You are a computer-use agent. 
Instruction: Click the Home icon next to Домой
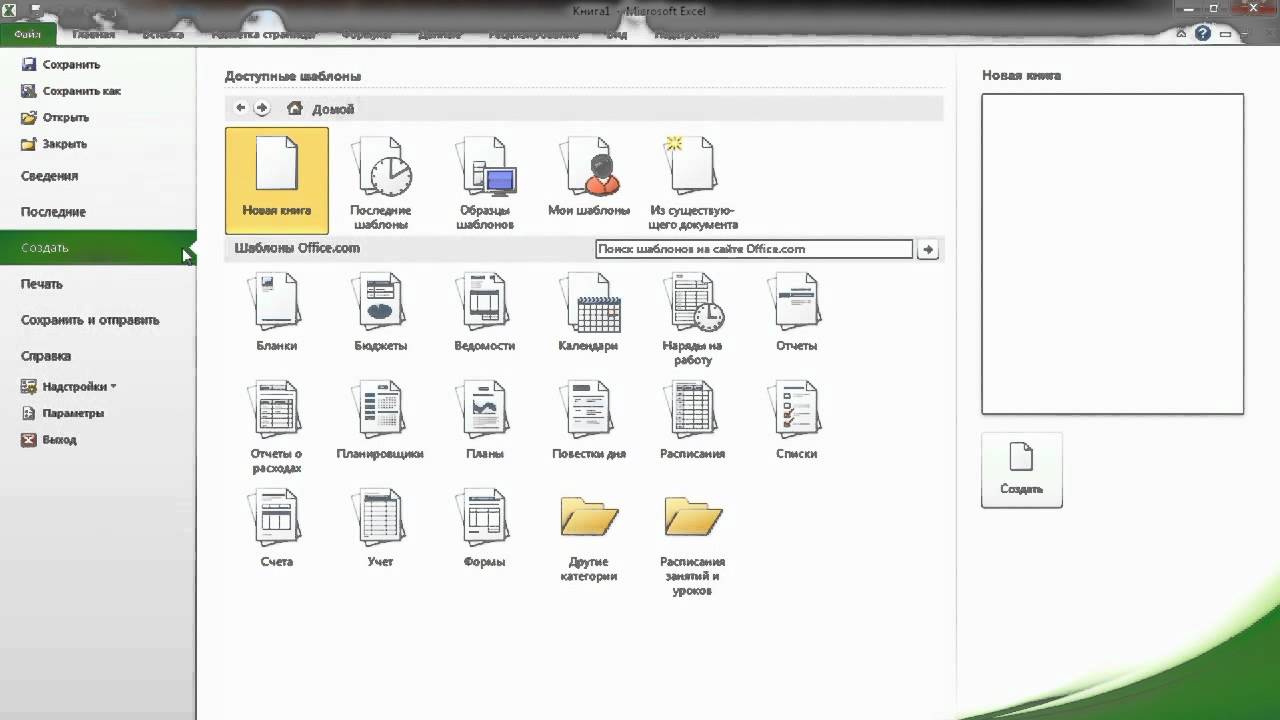[294, 108]
